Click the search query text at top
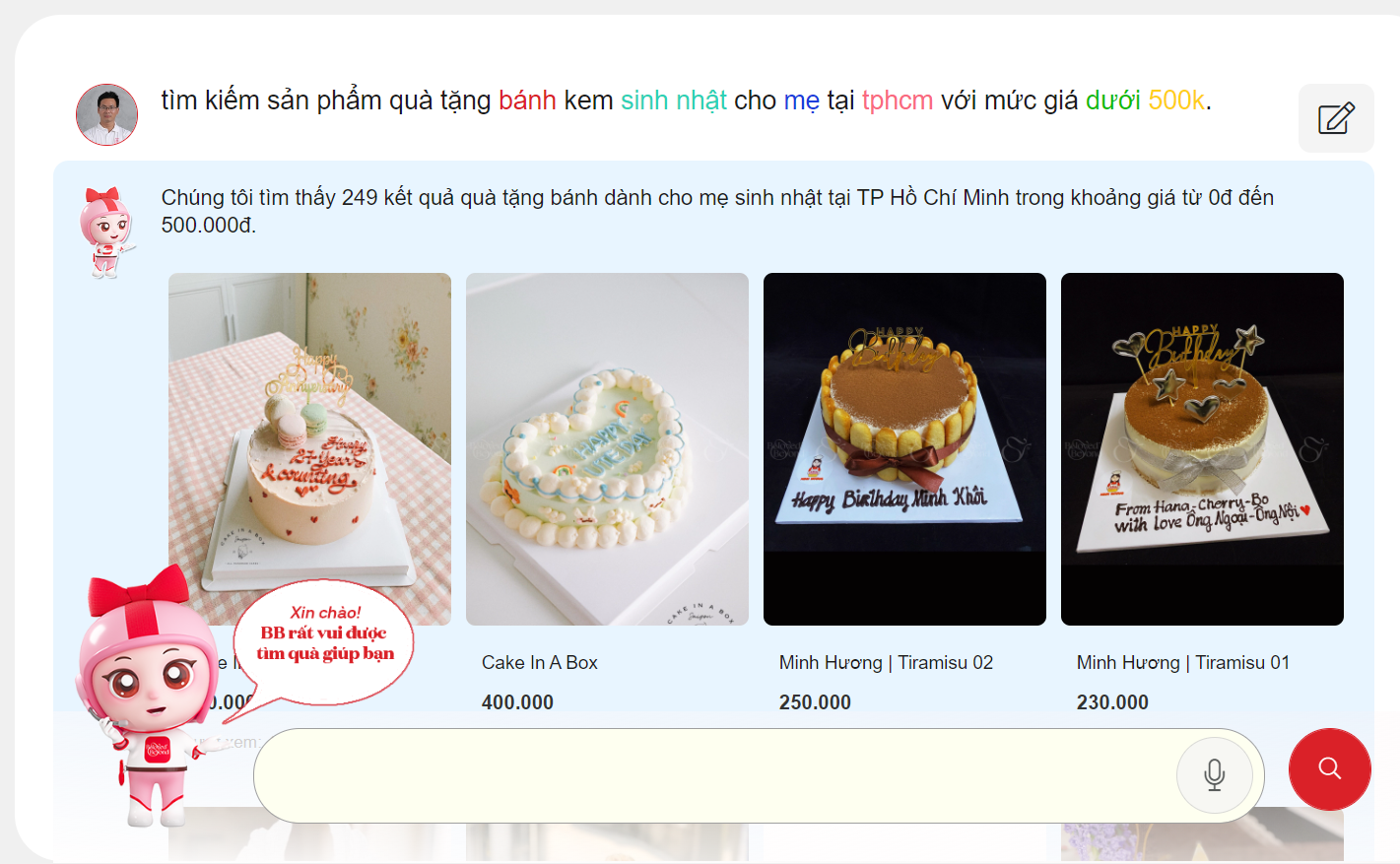 point(686,100)
